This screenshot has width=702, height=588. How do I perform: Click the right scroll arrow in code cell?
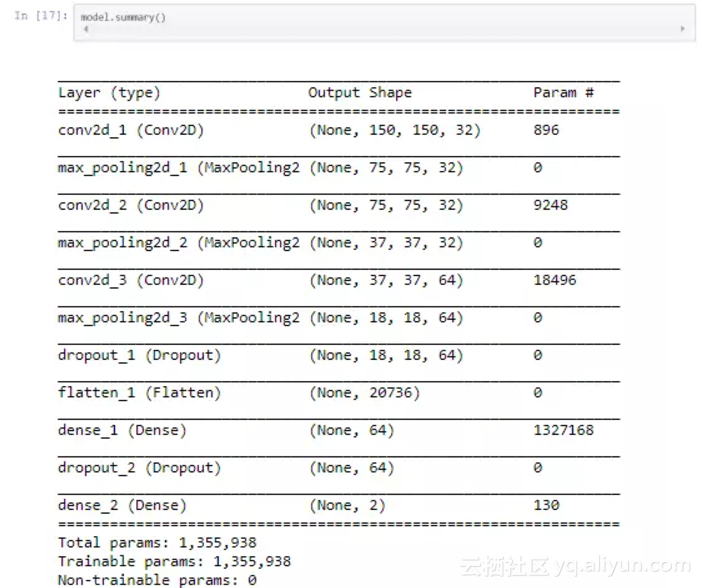tap(682, 29)
